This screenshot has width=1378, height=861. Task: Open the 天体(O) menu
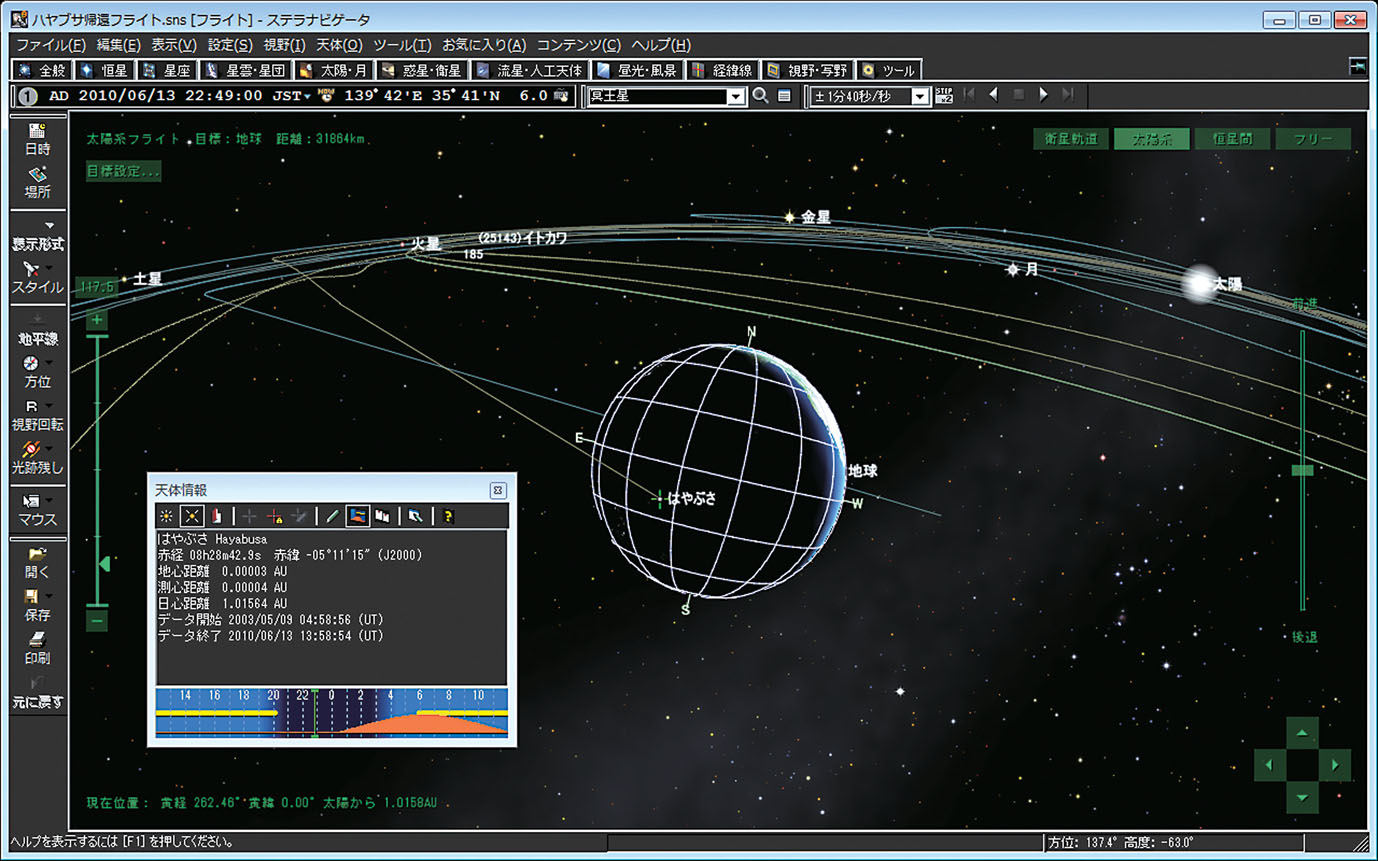point(340,45)
